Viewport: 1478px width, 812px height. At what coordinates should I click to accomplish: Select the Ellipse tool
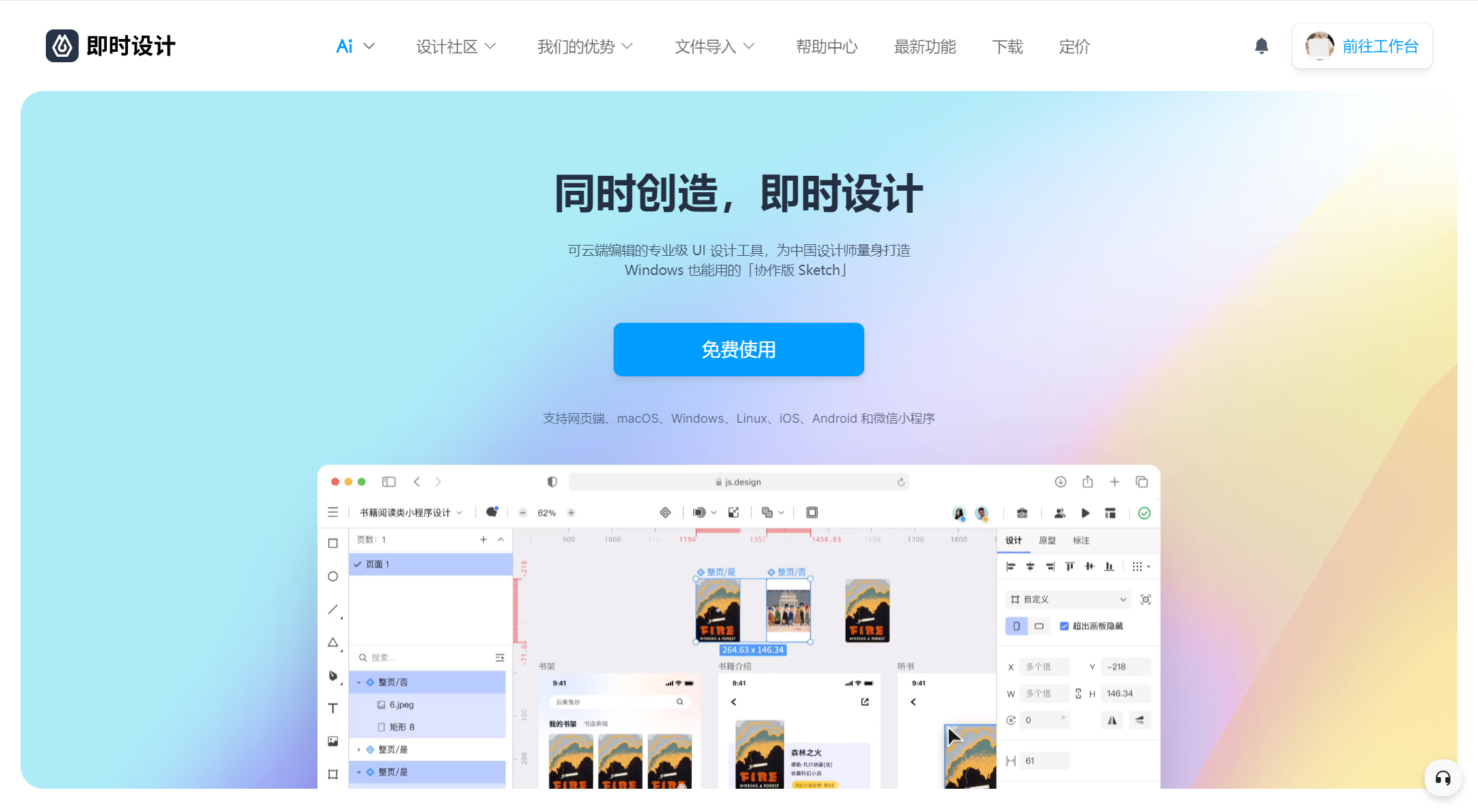click(333, 576)
